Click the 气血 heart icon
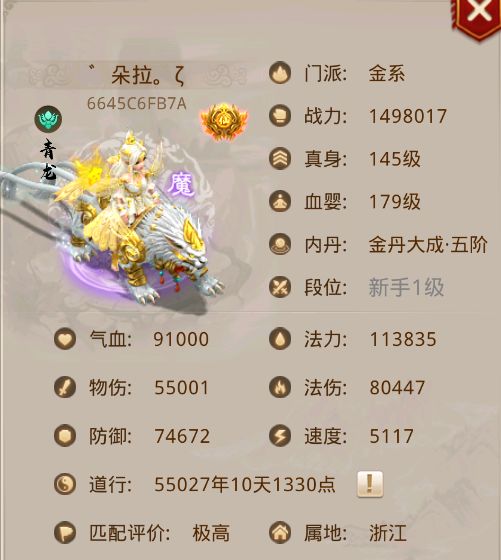 pos(65,339)
